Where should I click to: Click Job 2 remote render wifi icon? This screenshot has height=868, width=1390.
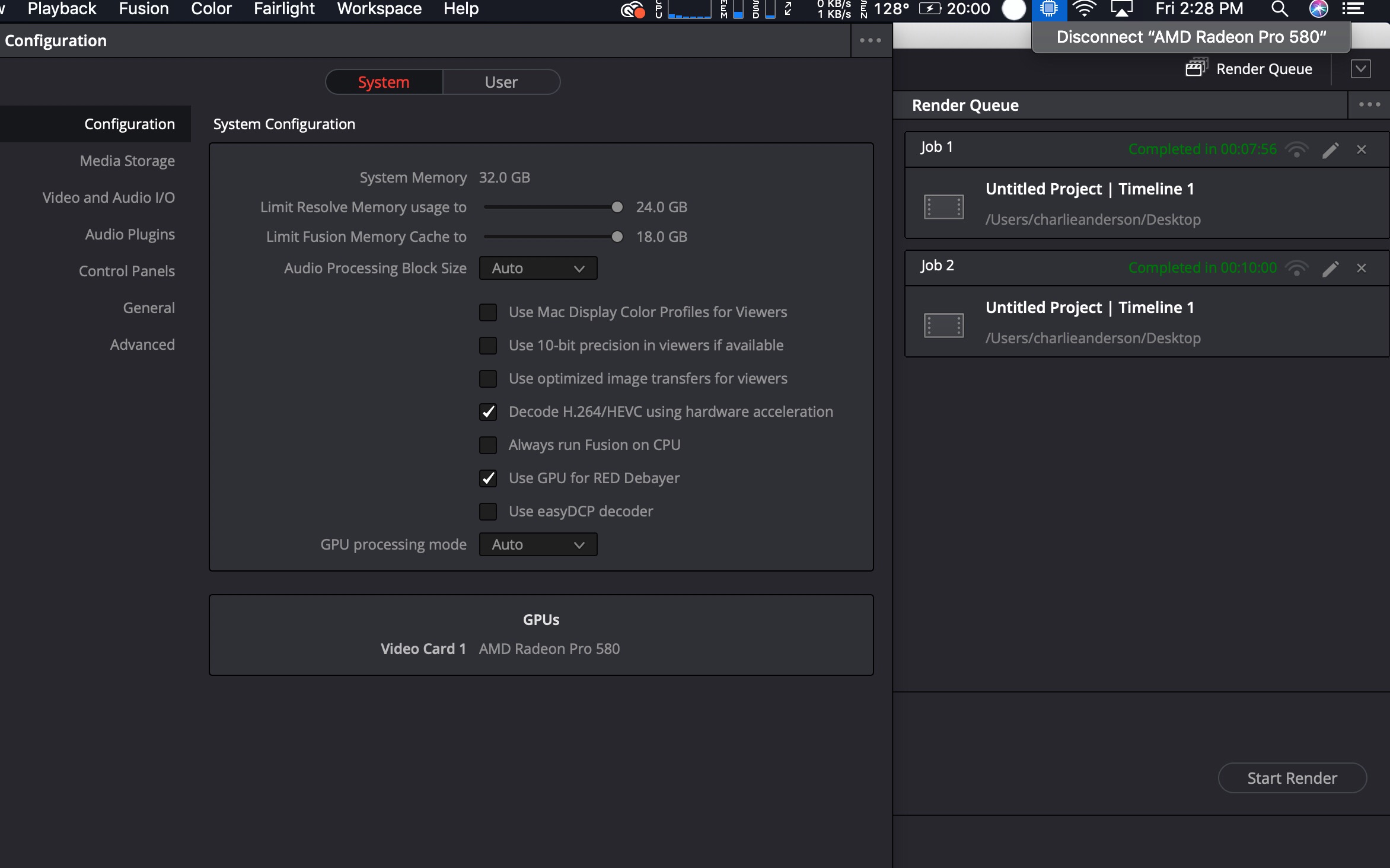[1297, 269]
